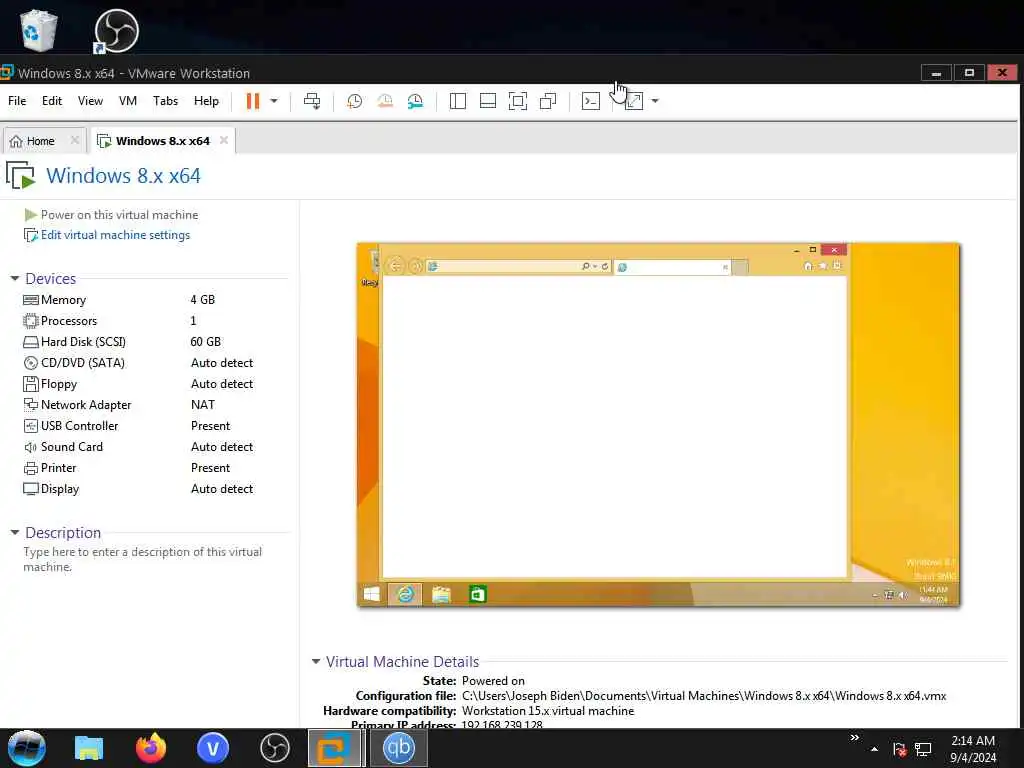Screen dimensions: 1024x768
Task: Open the Windows Start button
Action: point(27,748)
